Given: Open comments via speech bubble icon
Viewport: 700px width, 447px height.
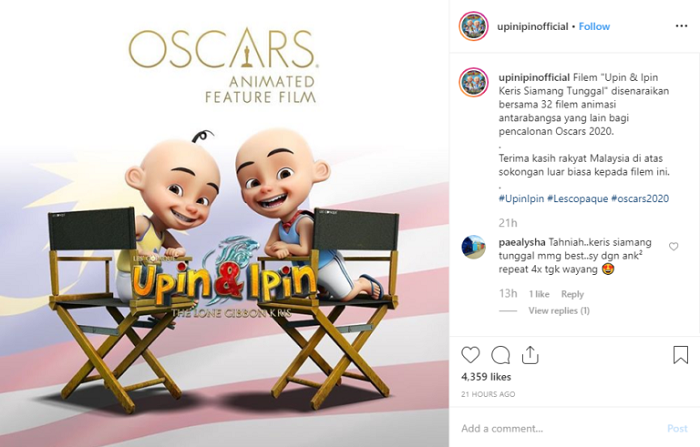Looking at the screenshot, I should [500, 355].
